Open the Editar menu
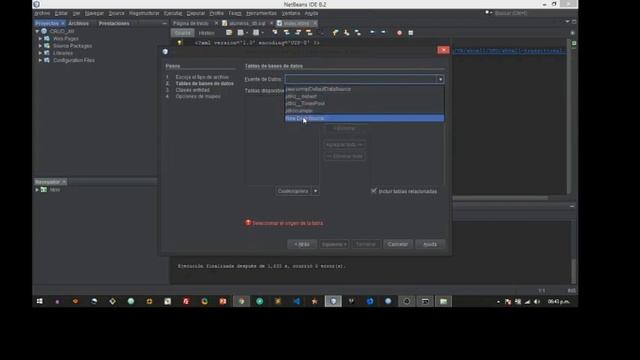This screenshot has height=360, width=640. (61, 13)
